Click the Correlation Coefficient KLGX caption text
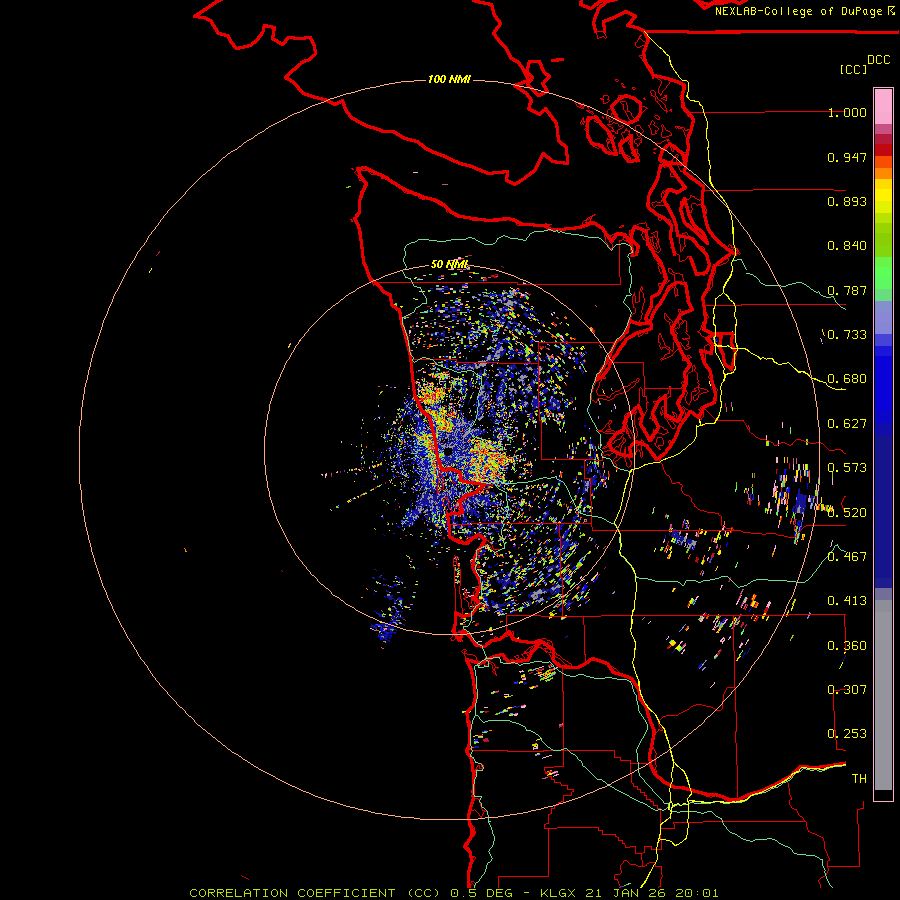Image resolution: width=900 pixels, height=900 pixels. coord(453,893)
